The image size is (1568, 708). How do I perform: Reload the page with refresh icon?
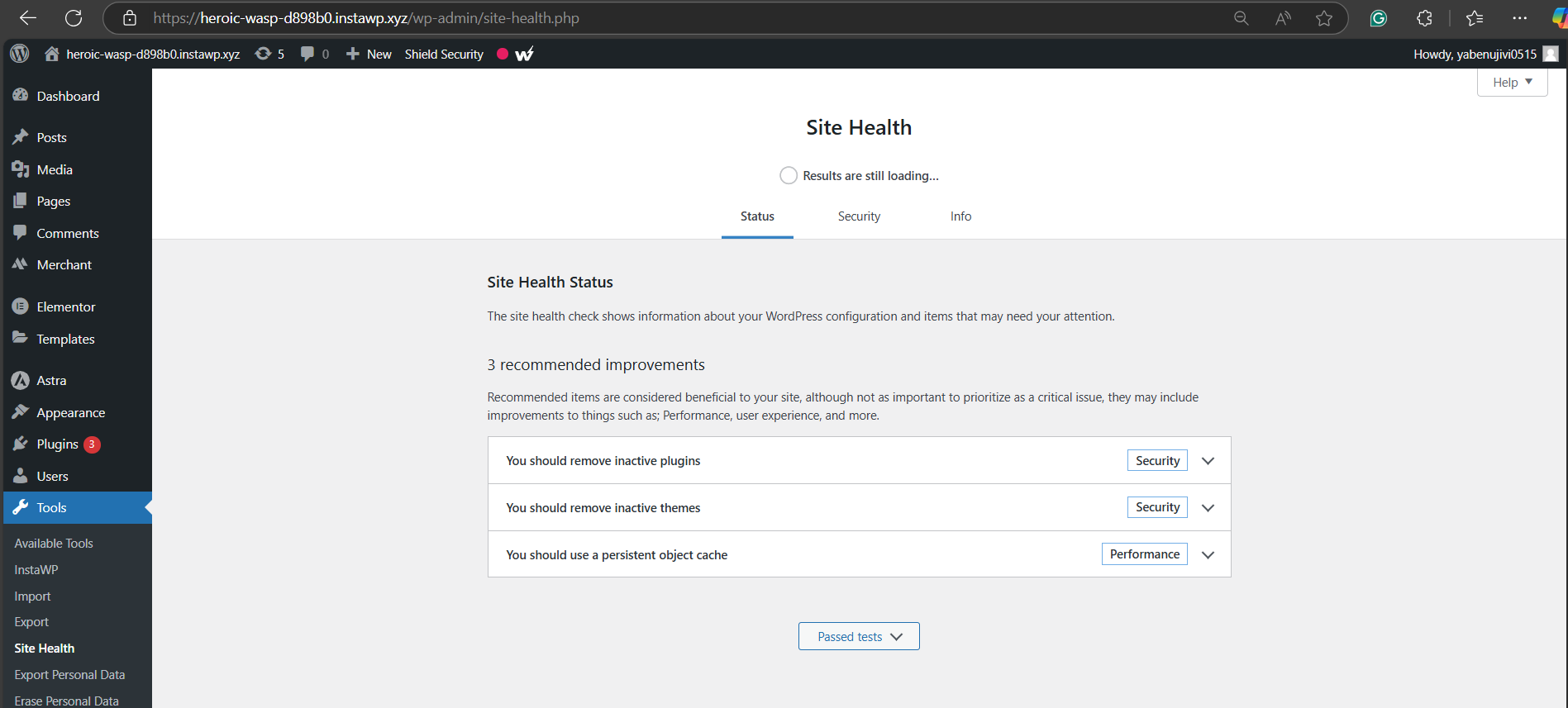(74, 17)
